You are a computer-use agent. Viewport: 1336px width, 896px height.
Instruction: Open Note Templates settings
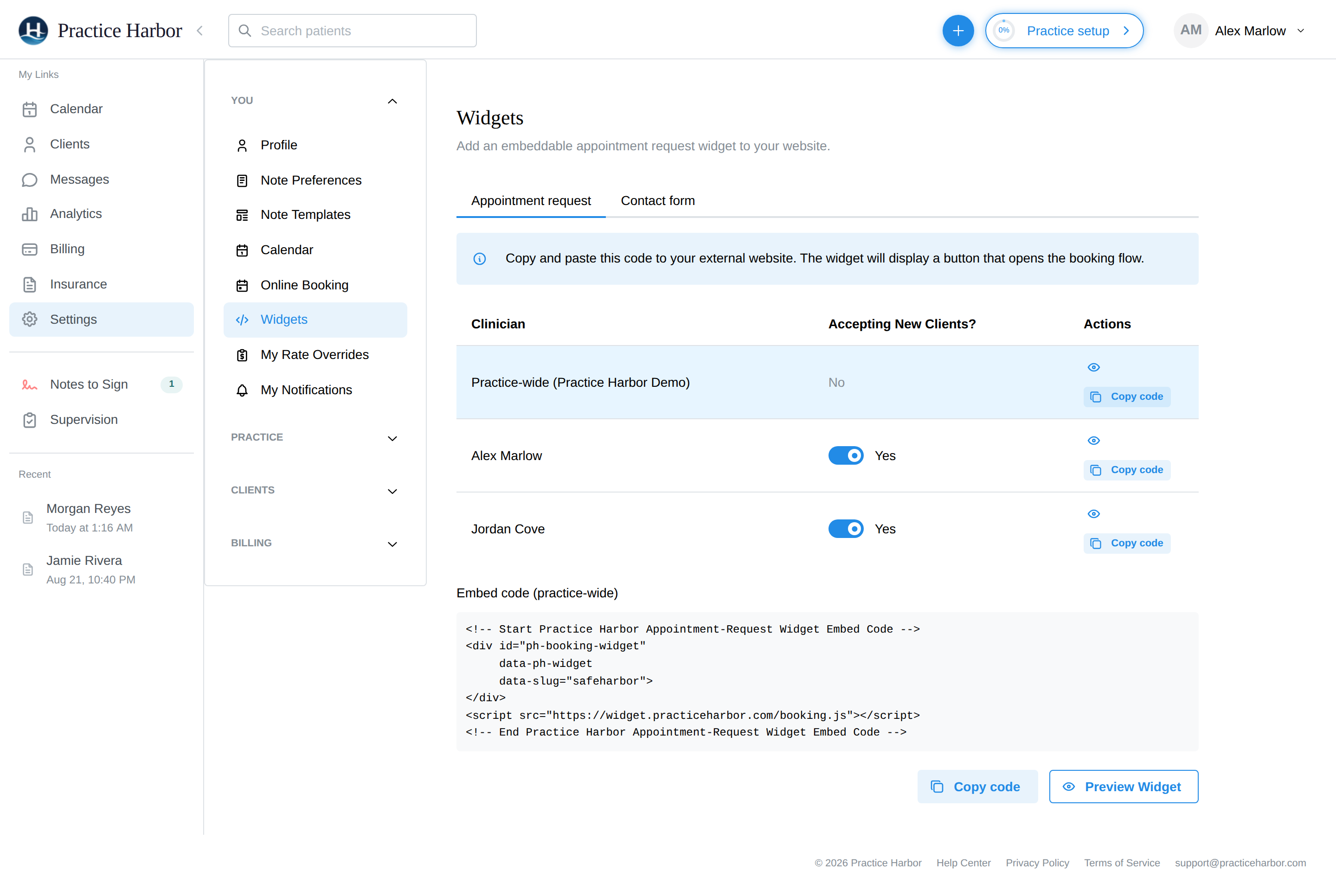coord(315,215)
